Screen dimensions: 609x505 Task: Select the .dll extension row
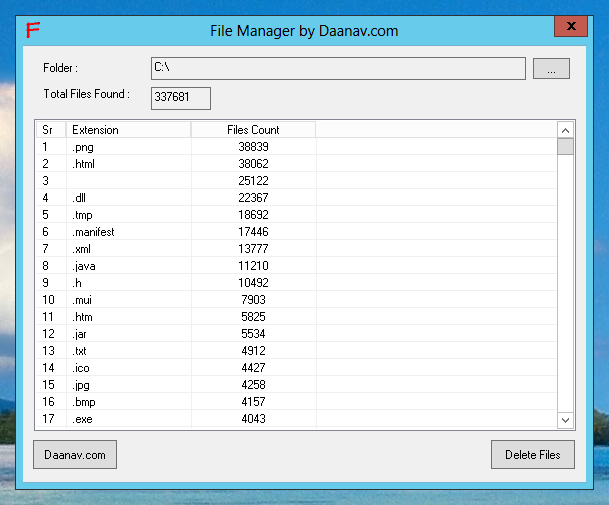tap(297, 198)
